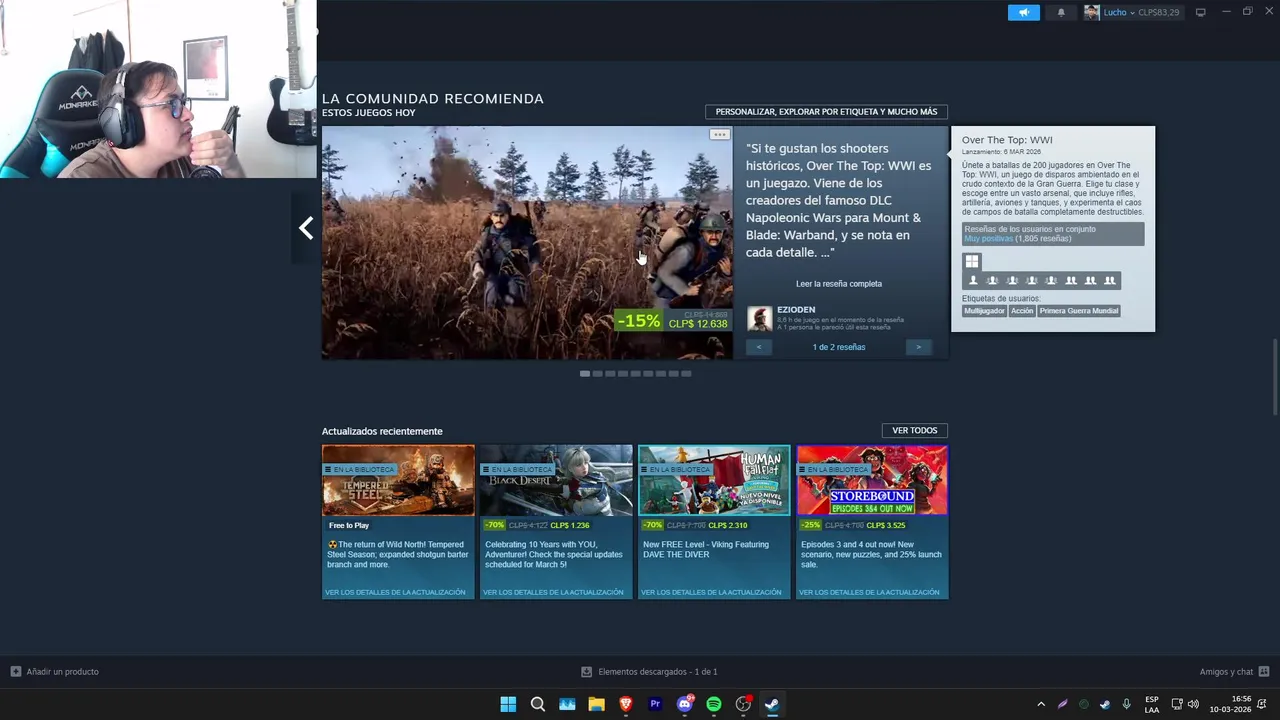Open Over The Top: WWI featured image

pyautogui.click(x=527, y=242)
